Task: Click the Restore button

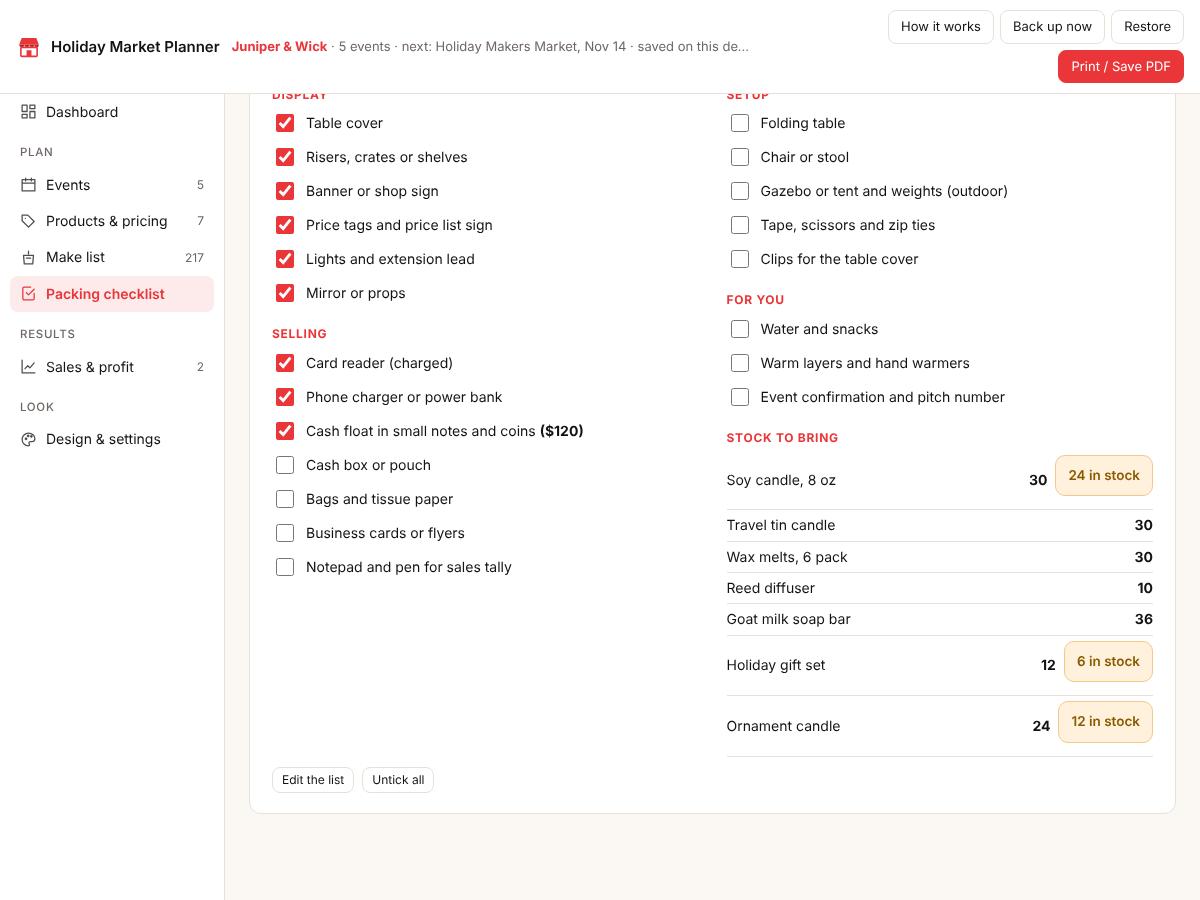Action: coord(1147,27)
